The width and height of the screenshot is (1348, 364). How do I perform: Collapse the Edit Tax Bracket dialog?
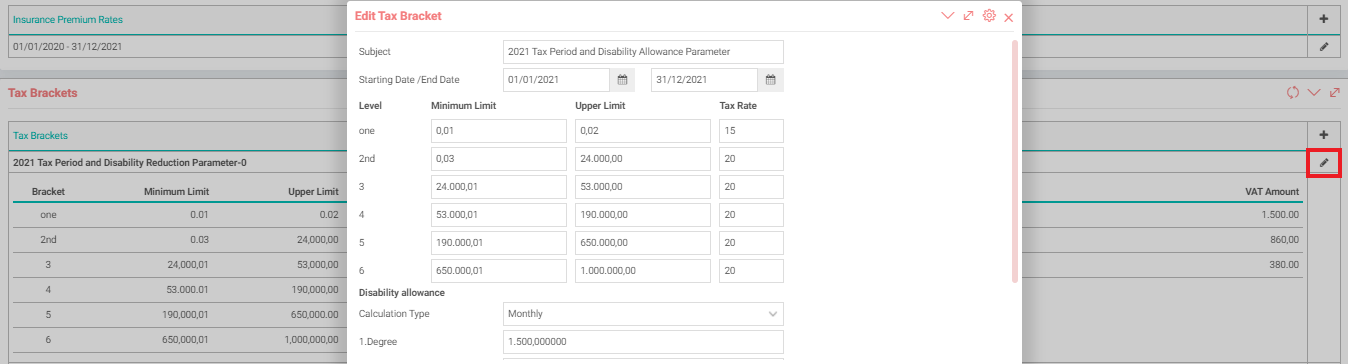[x=948, y=16]
